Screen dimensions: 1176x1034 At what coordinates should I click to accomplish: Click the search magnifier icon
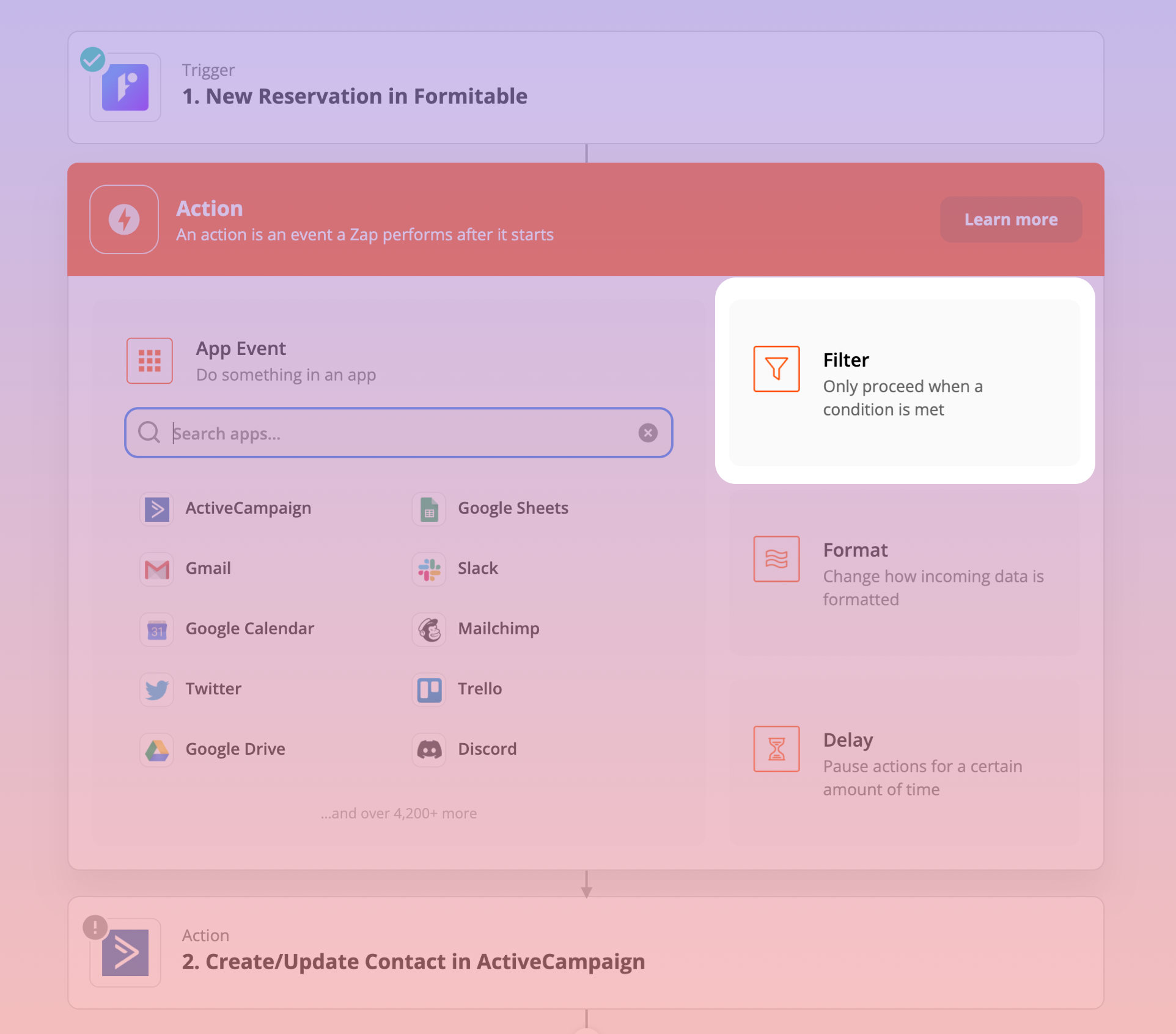coord(149,433)
